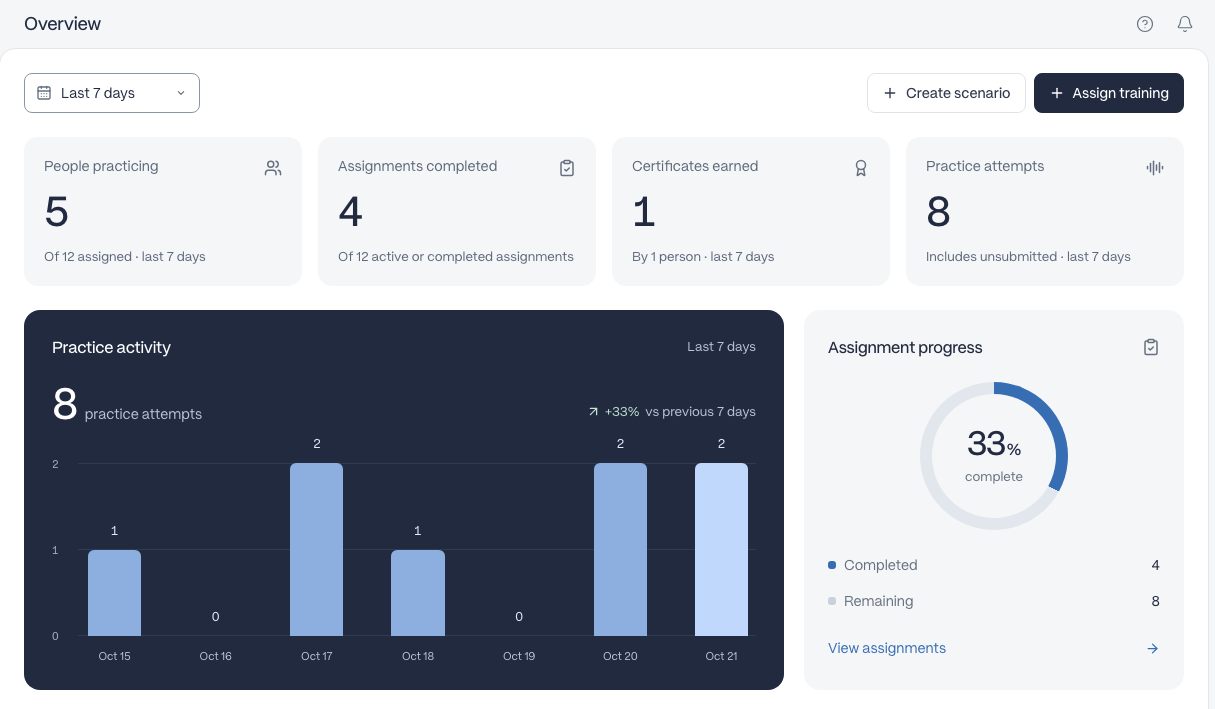This screenshot has height=709, width=1215.
Task: Click "Of 12 assigned · last 7 days" text
Action: [x=125, y=257]
